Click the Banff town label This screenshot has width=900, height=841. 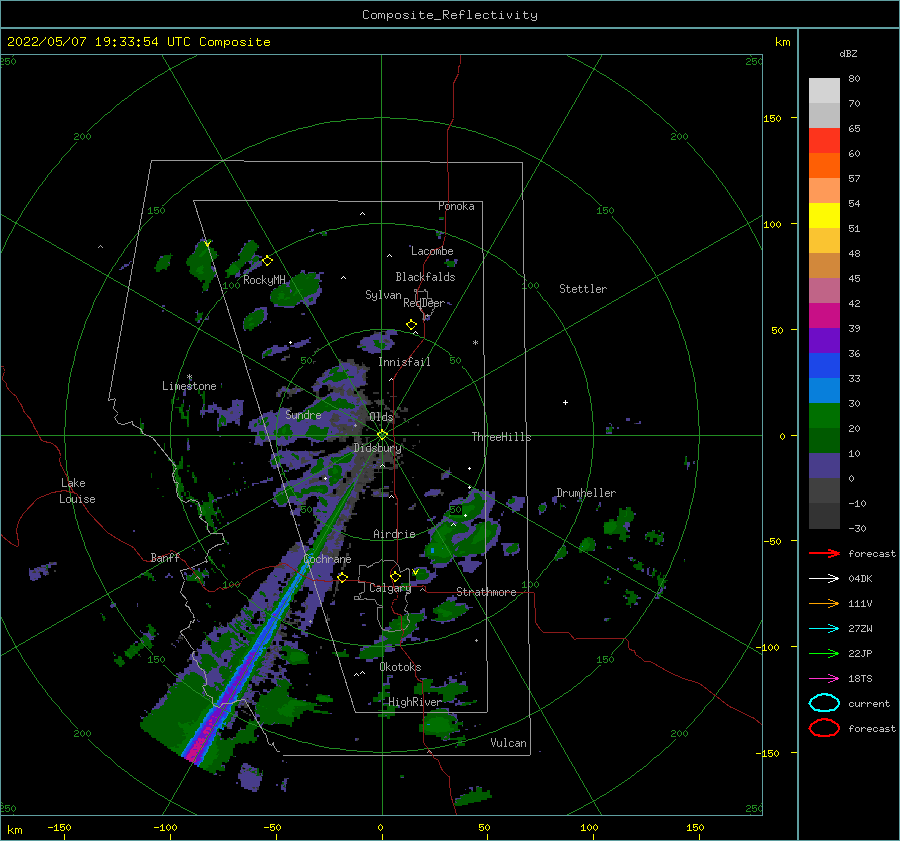(x=165, y=557)
